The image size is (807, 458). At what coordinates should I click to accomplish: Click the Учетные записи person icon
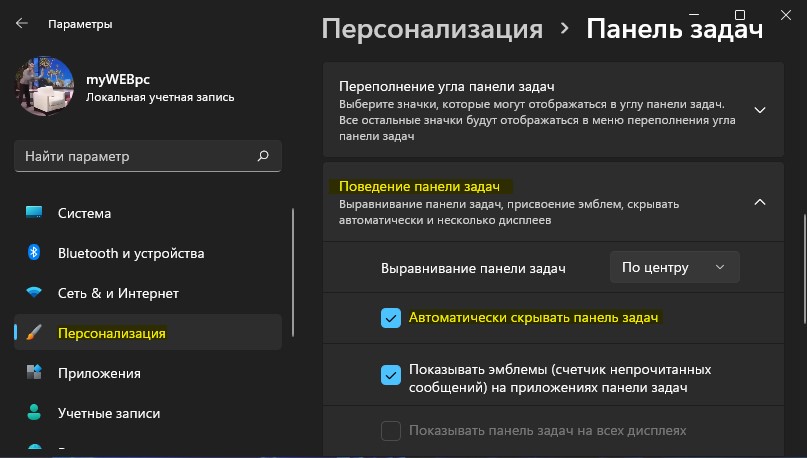coord(34,412)
